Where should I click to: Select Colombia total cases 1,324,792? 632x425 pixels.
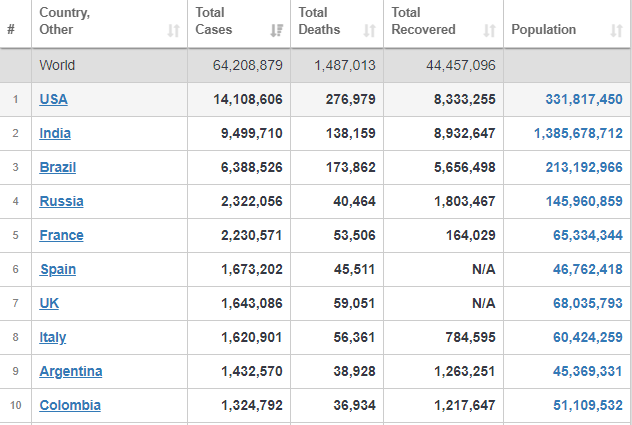click(x=252, y=405)
